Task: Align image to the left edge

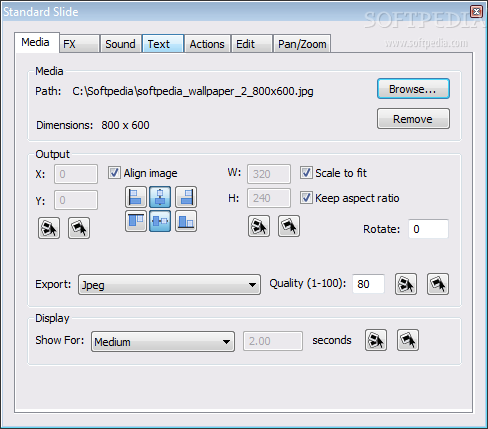Action: tap(136, 197)
